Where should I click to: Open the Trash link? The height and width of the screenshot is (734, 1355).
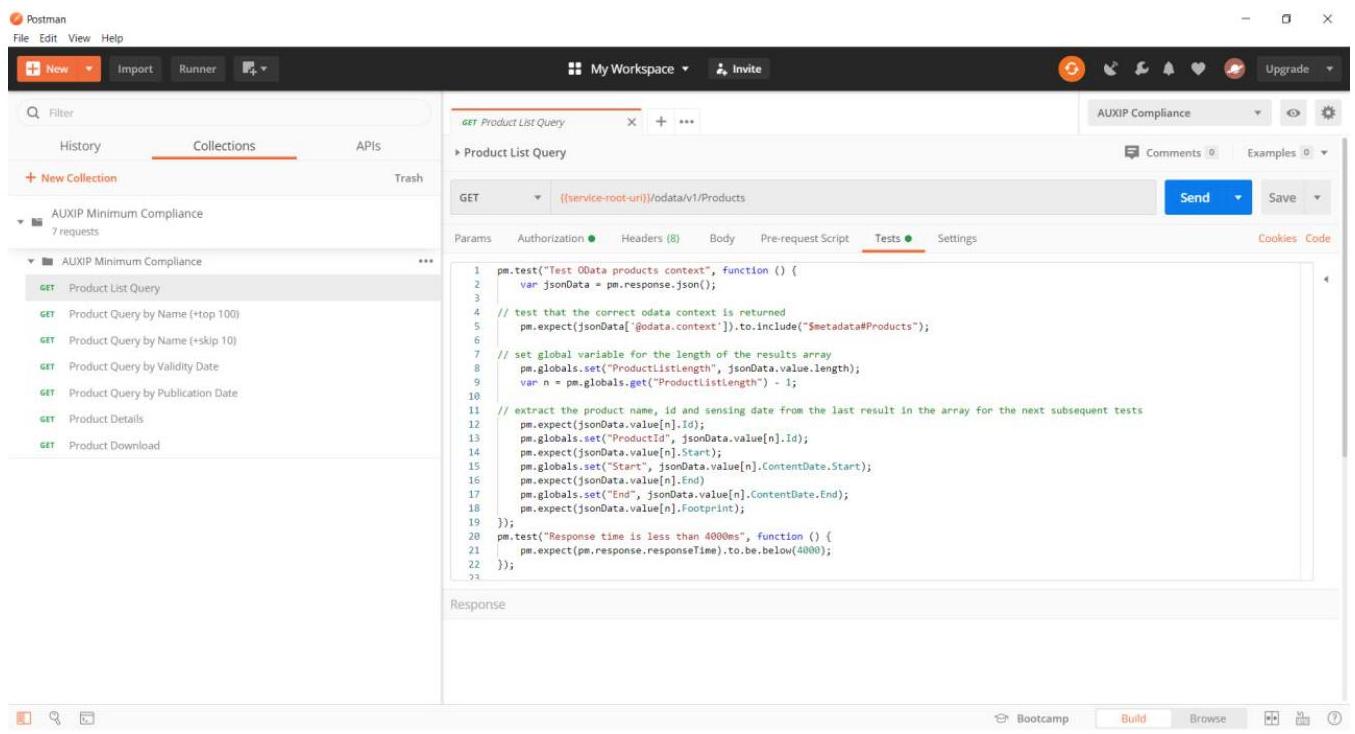408,178
